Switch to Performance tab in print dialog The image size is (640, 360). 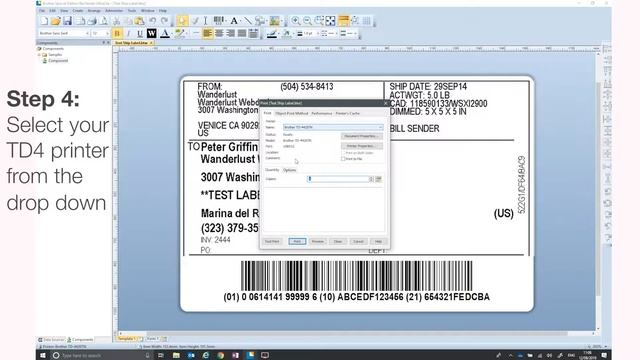[322, 113]
